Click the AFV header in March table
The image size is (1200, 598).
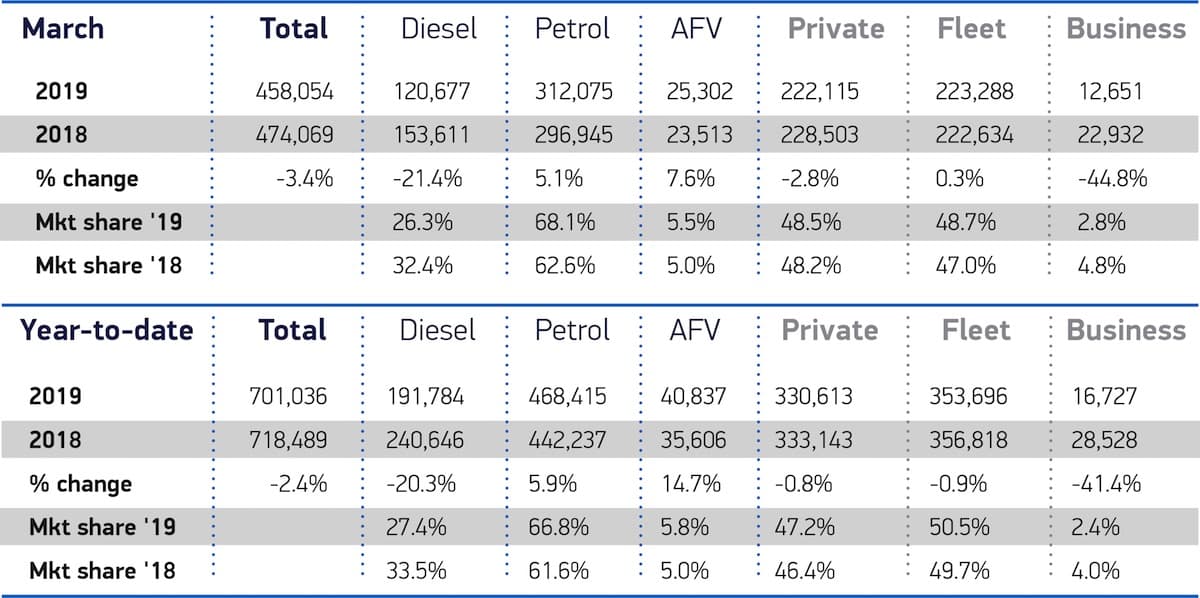coord(695,29)
